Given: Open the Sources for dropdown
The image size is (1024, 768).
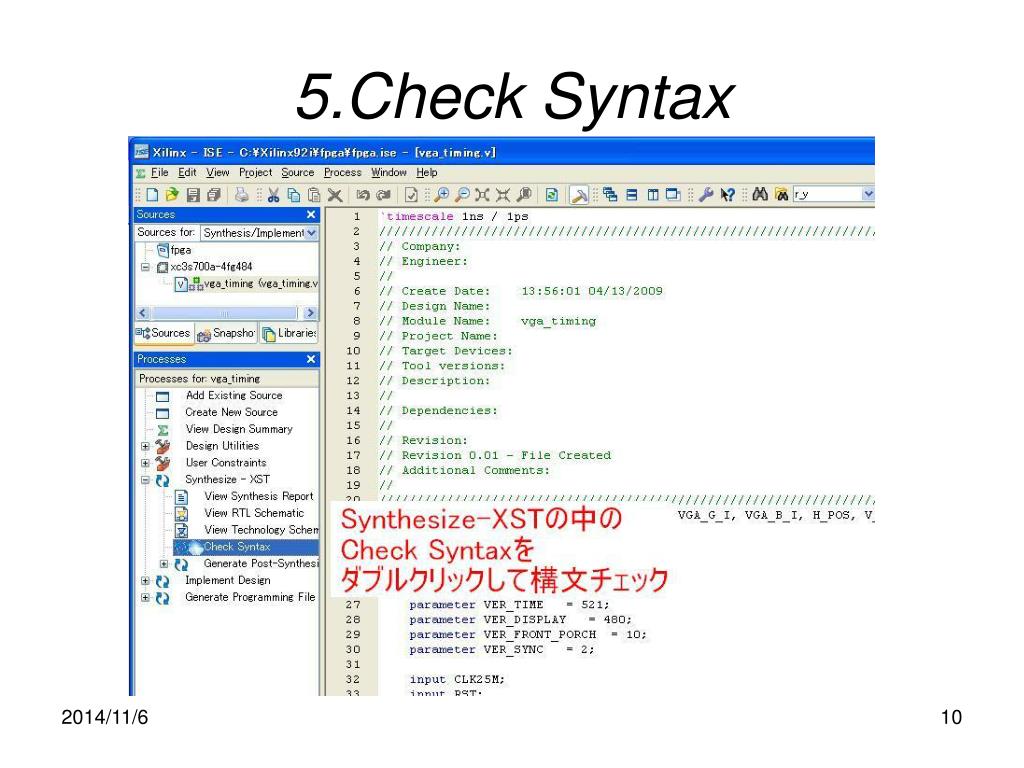Looking at the screenshot, I should (312, 233).
